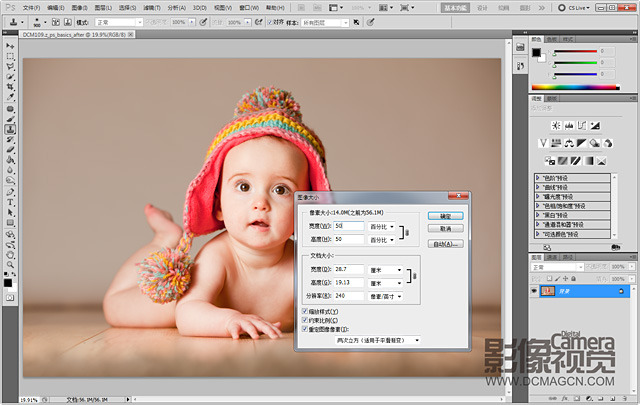
Task: Click the 确定 (OK) button
Action: pos(445,215)
